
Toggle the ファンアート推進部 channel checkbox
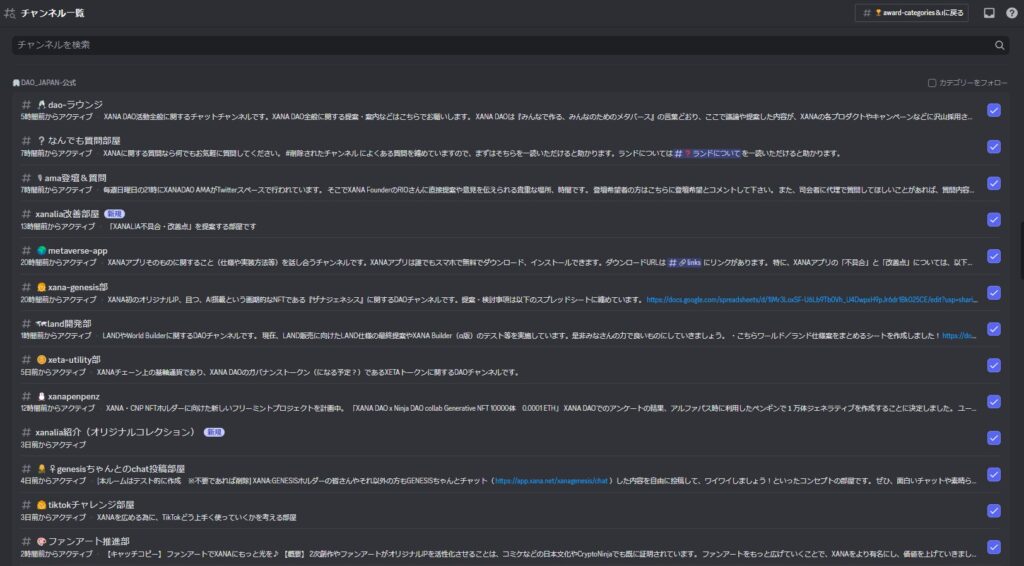point(993,547)
